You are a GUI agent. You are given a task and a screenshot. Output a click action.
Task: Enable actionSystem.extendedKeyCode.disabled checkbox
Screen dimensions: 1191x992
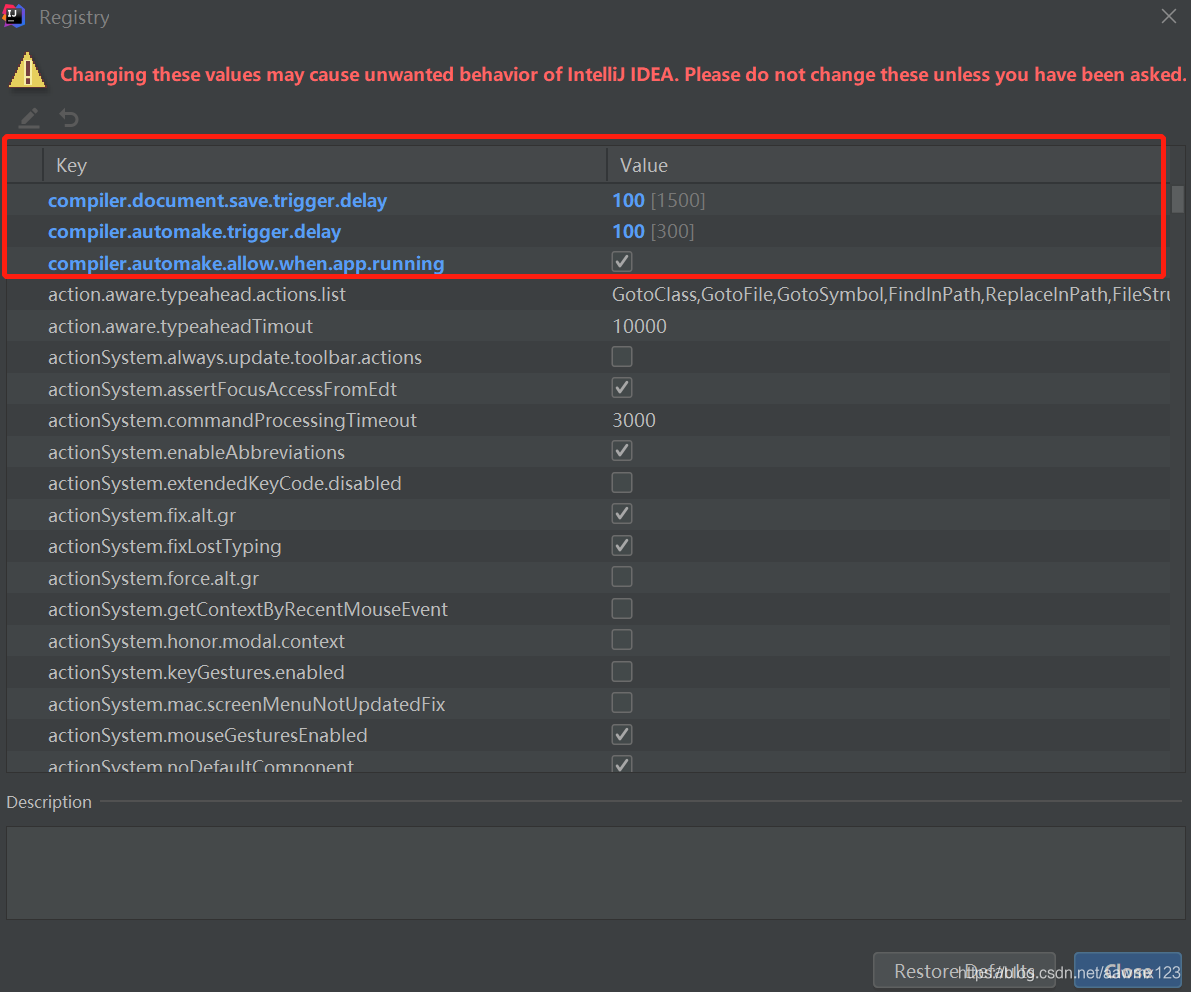point(622,482)
